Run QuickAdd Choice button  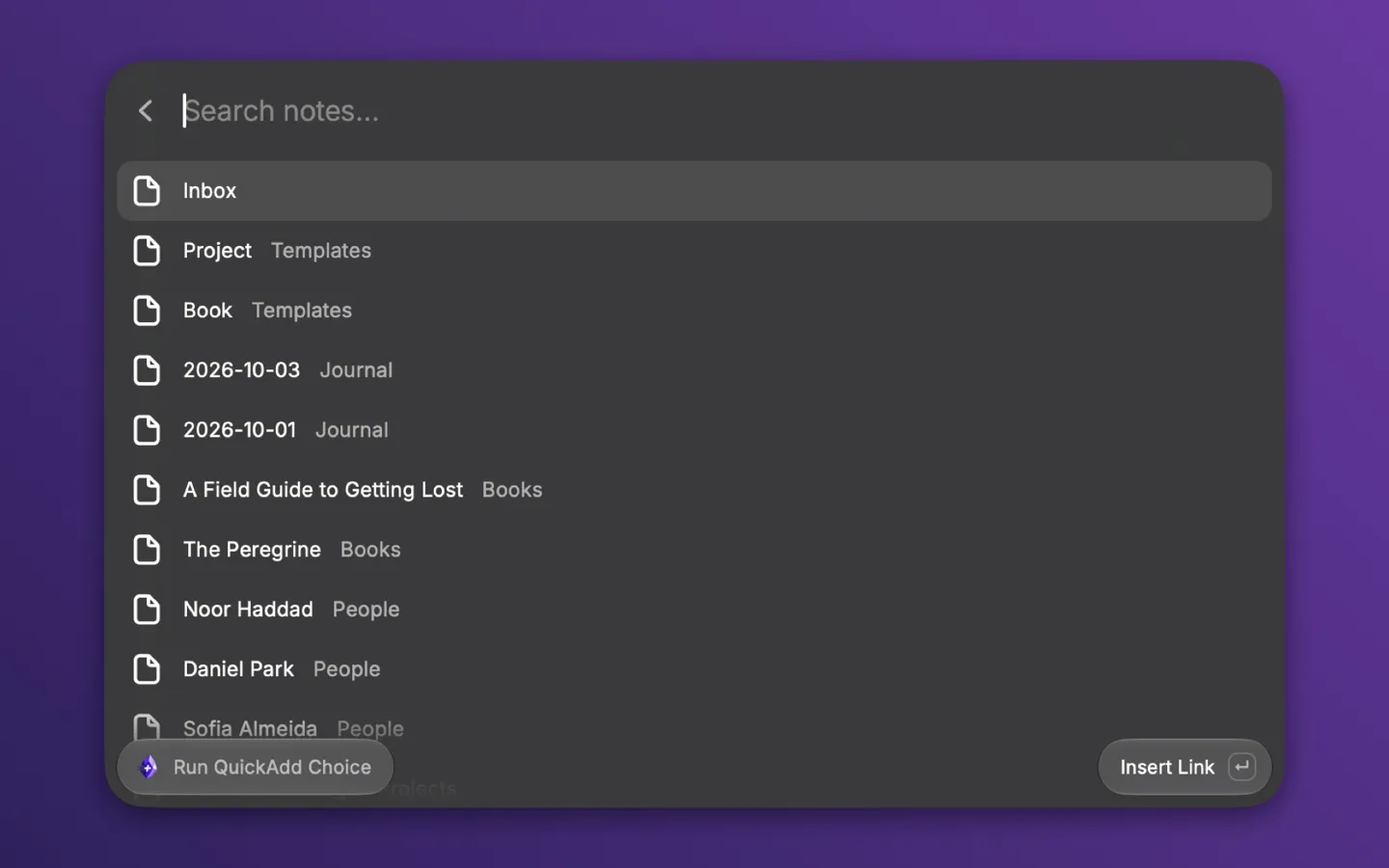click(x=256, y=767)
